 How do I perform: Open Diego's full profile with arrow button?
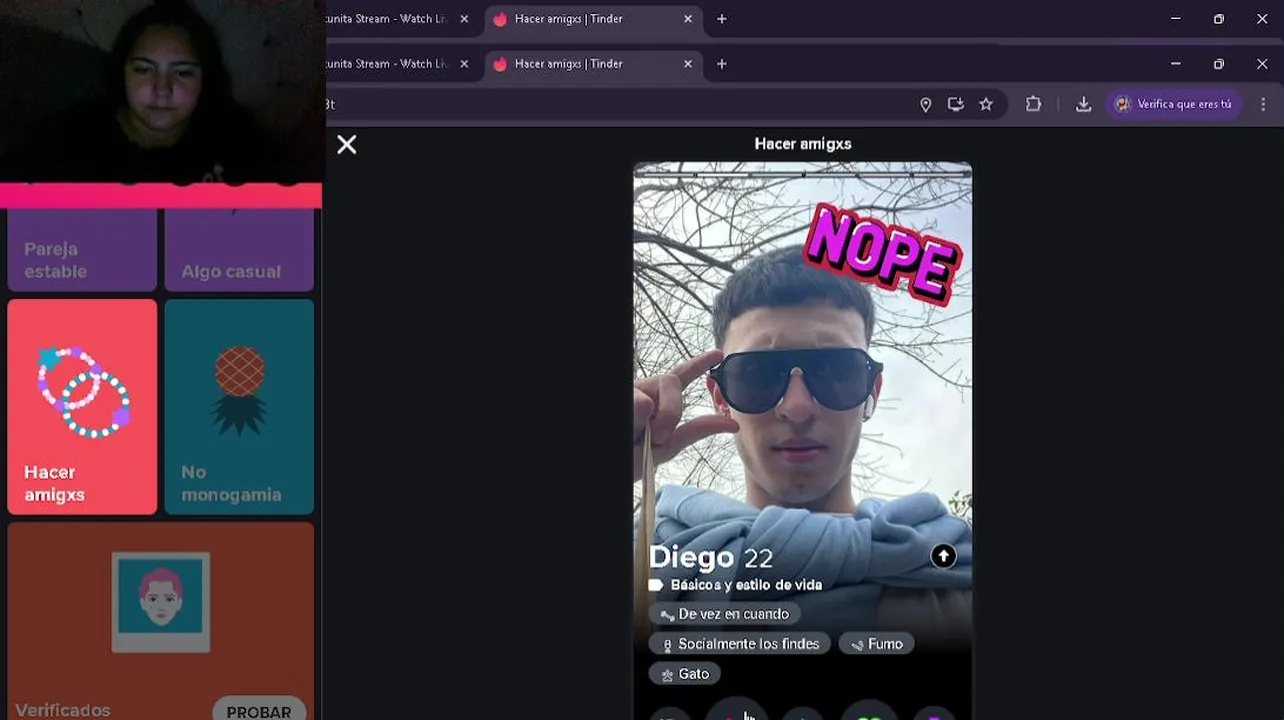click(x=943, y=557)
